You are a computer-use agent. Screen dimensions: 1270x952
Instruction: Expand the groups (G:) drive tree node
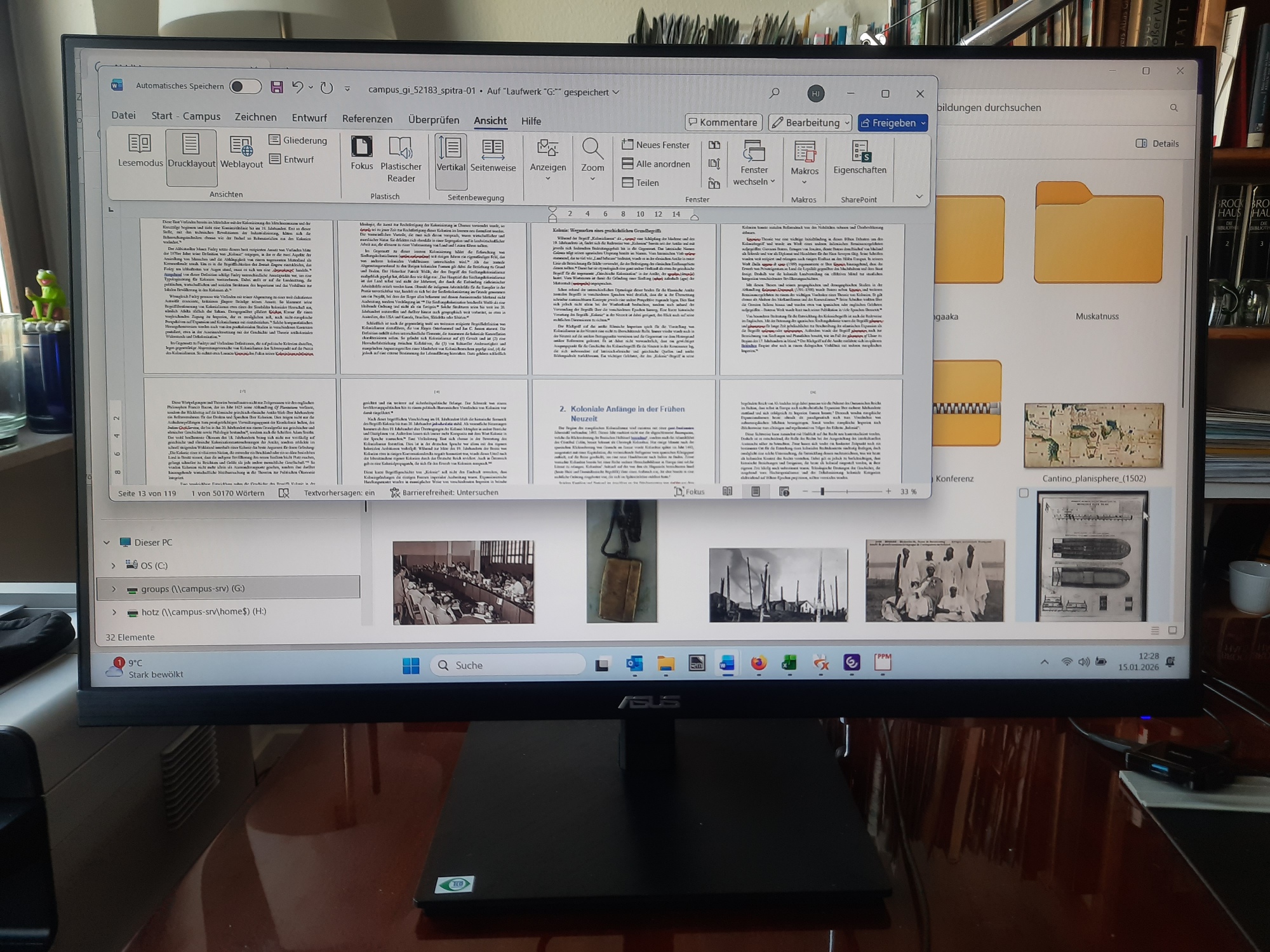[x=114, y=589]
